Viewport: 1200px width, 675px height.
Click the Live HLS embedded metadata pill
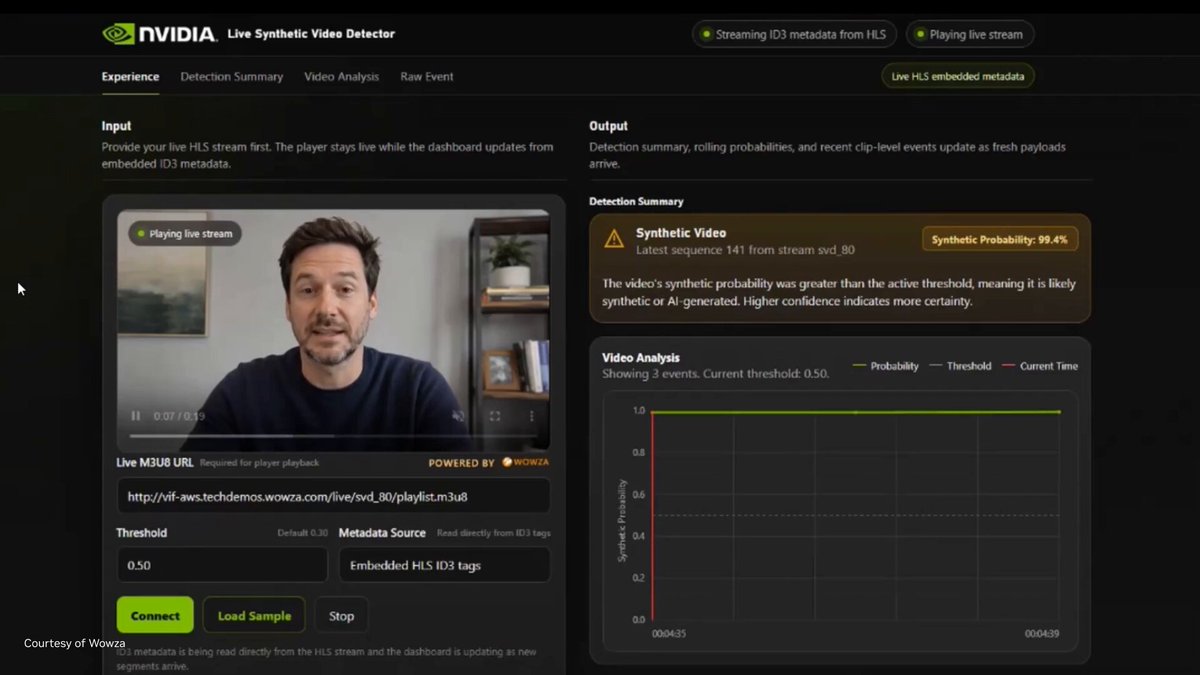pyautogui.click(x=958, y=76)
